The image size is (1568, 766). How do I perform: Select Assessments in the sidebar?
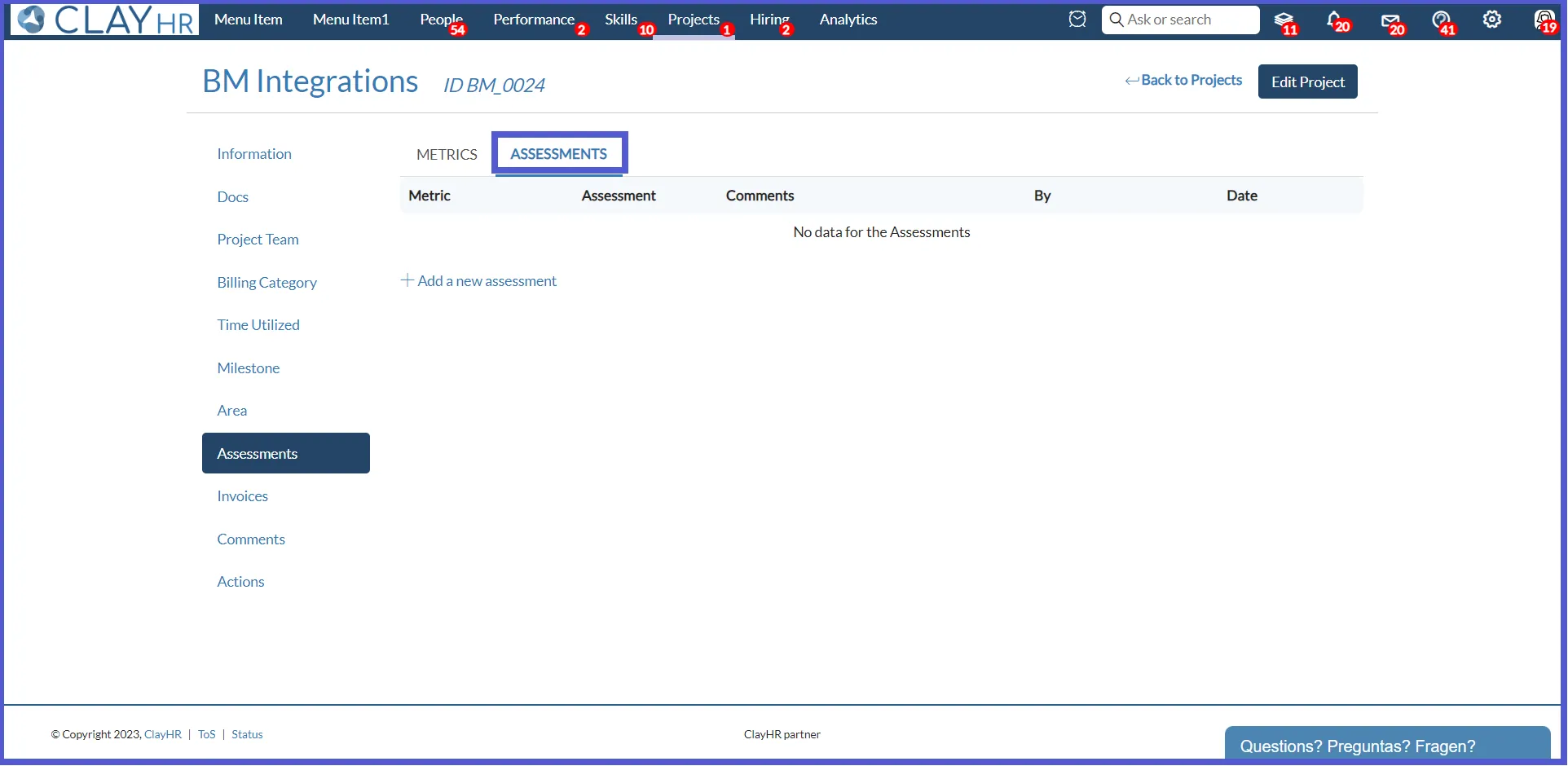pyautogui.click(x=286, y=453)
